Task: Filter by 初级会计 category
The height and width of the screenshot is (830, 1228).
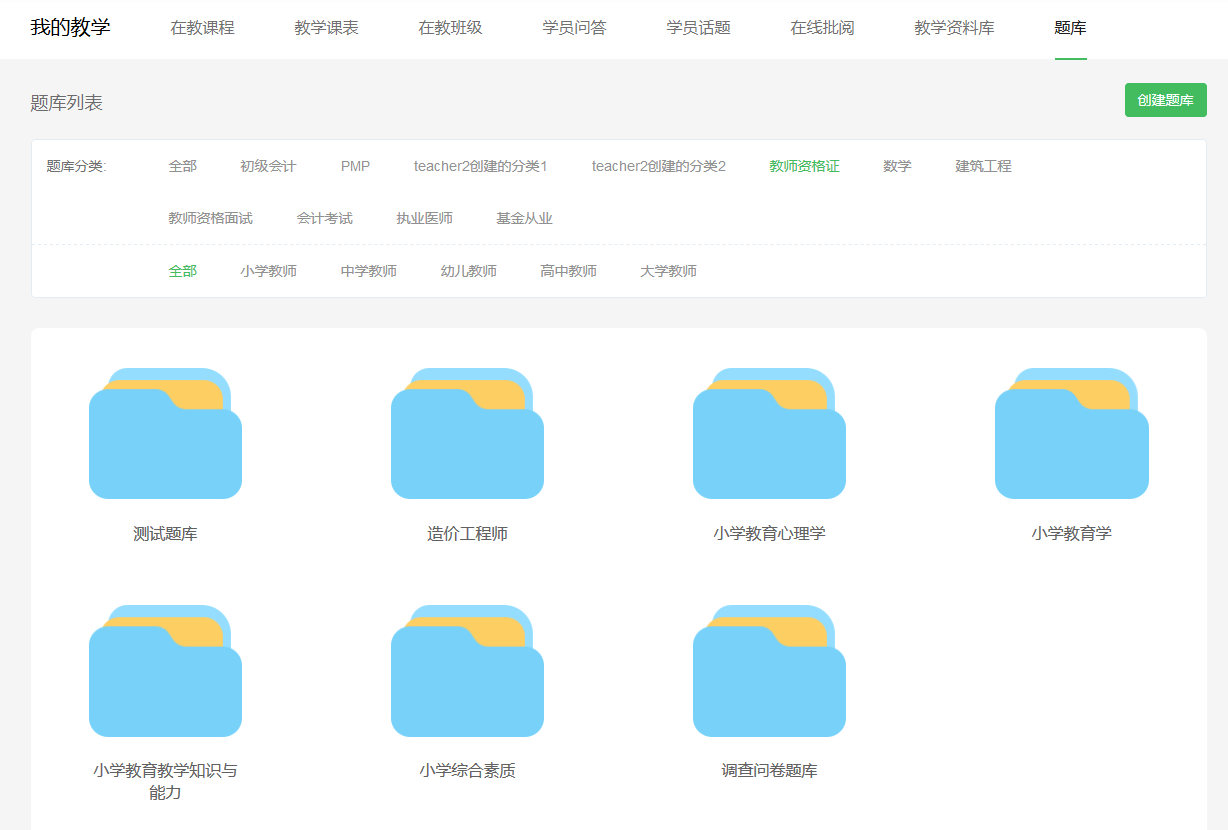Action: tap(268, 166)
